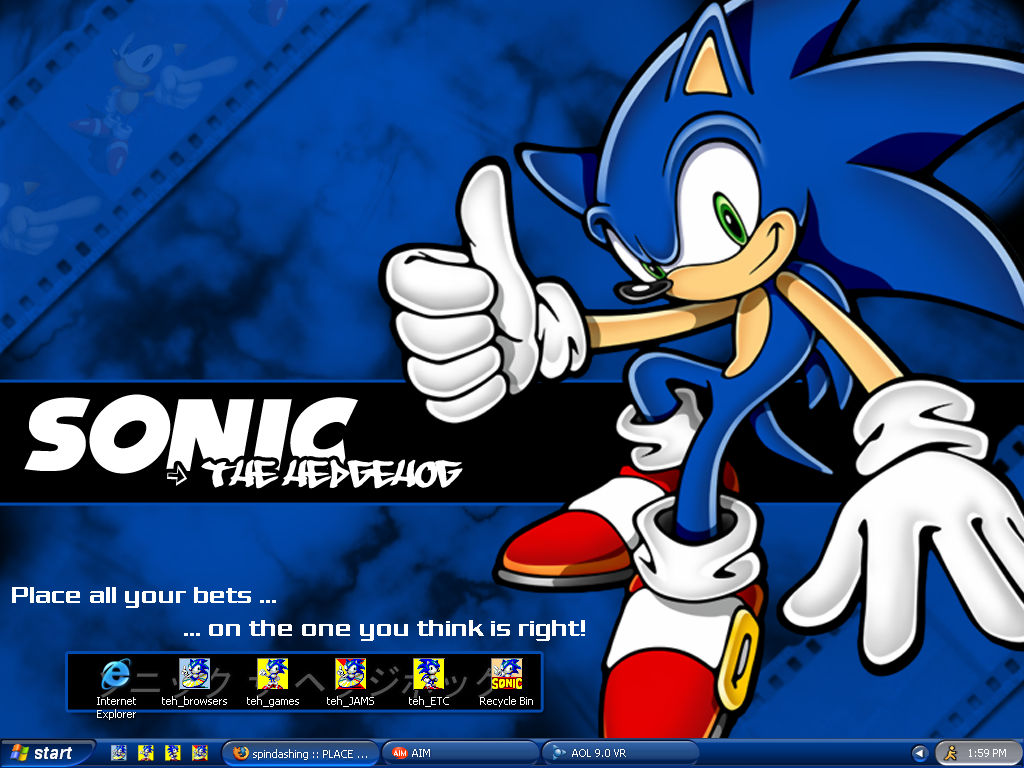Open the teh_games desktop folder
Viewport: 1024px width, 768px height.
point(272,674)
